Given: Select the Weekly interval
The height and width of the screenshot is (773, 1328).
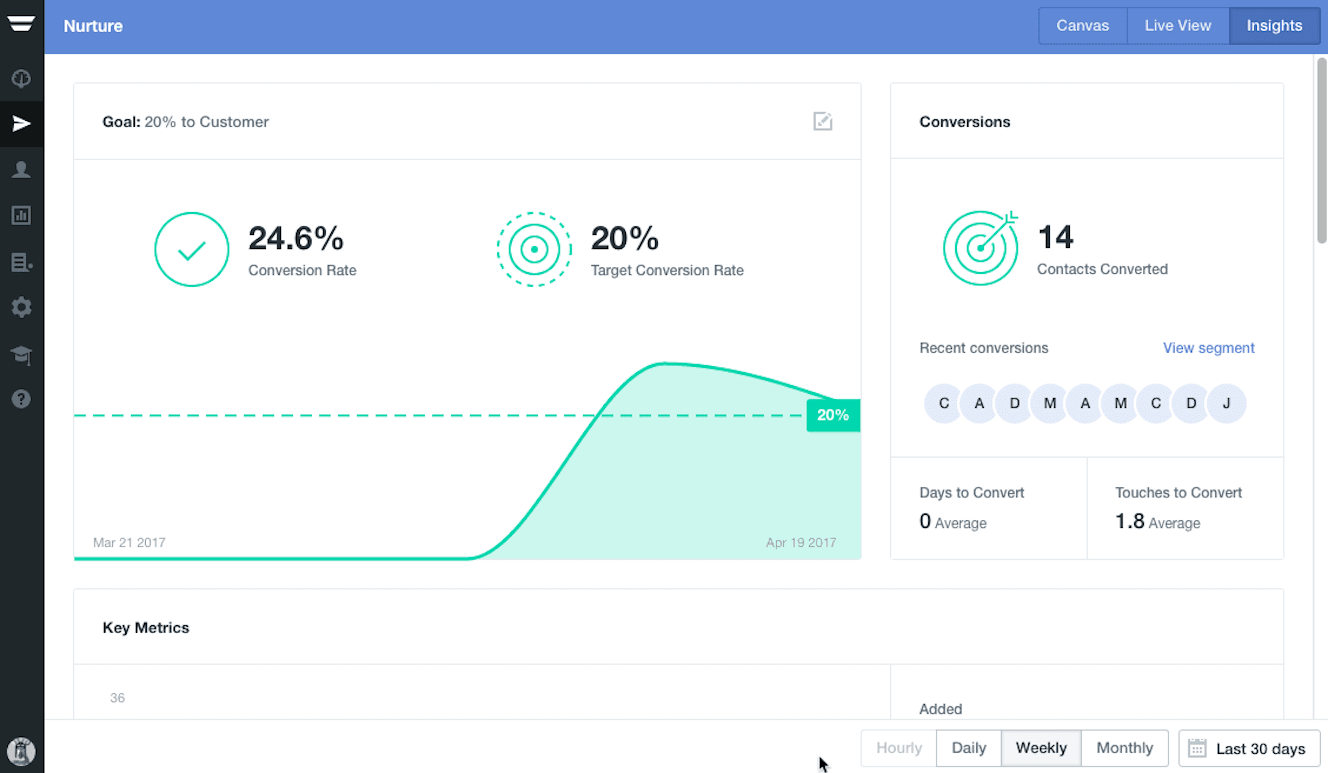Looking at the screenshot, I should point(1041,748).
